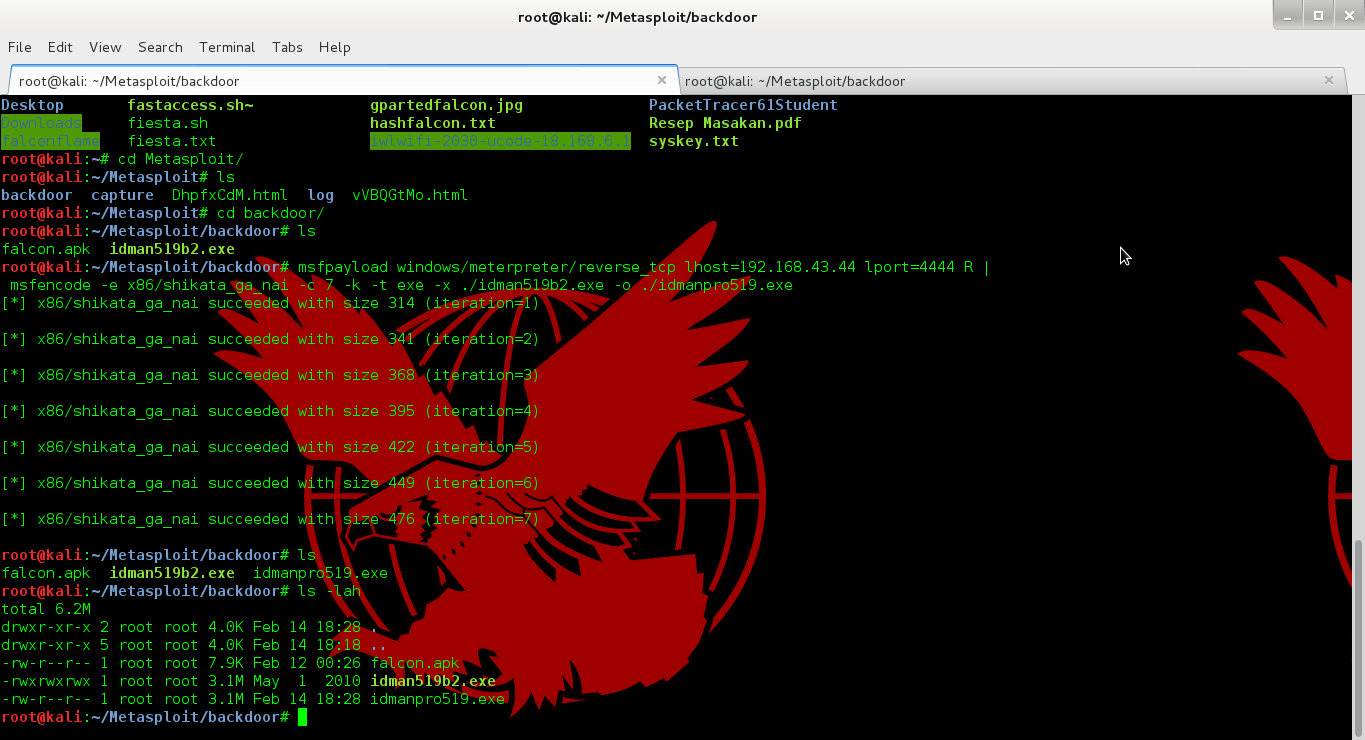Screen dimensions: 1365x740
Task: Click the 'total 6.2M' line
Action: click(x=46, y=609)
